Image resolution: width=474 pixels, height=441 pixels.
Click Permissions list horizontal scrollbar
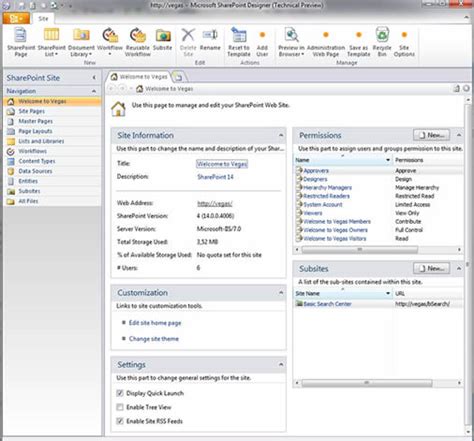359,249
